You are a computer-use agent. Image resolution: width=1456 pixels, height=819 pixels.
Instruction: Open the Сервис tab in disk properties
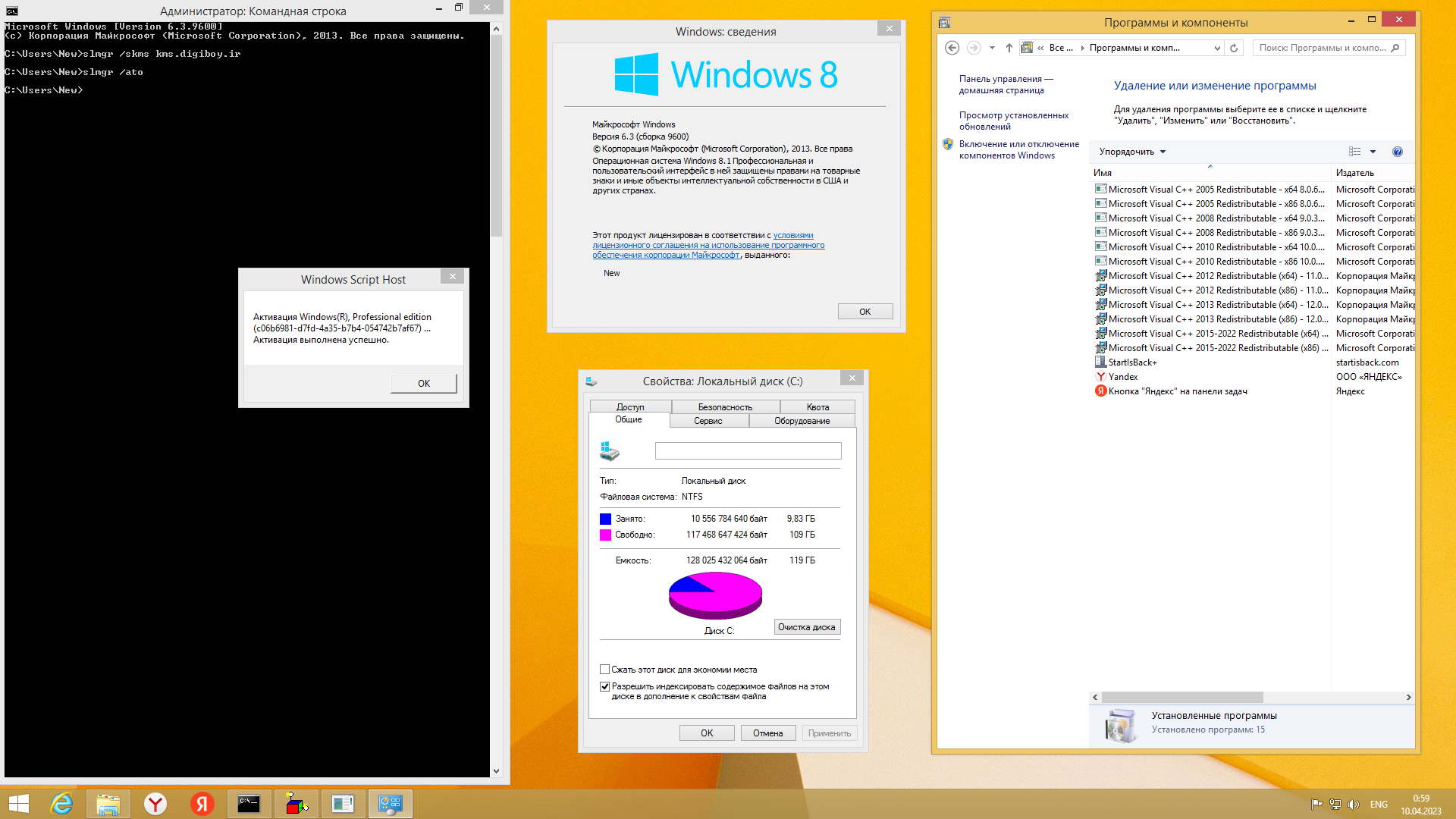708,421
